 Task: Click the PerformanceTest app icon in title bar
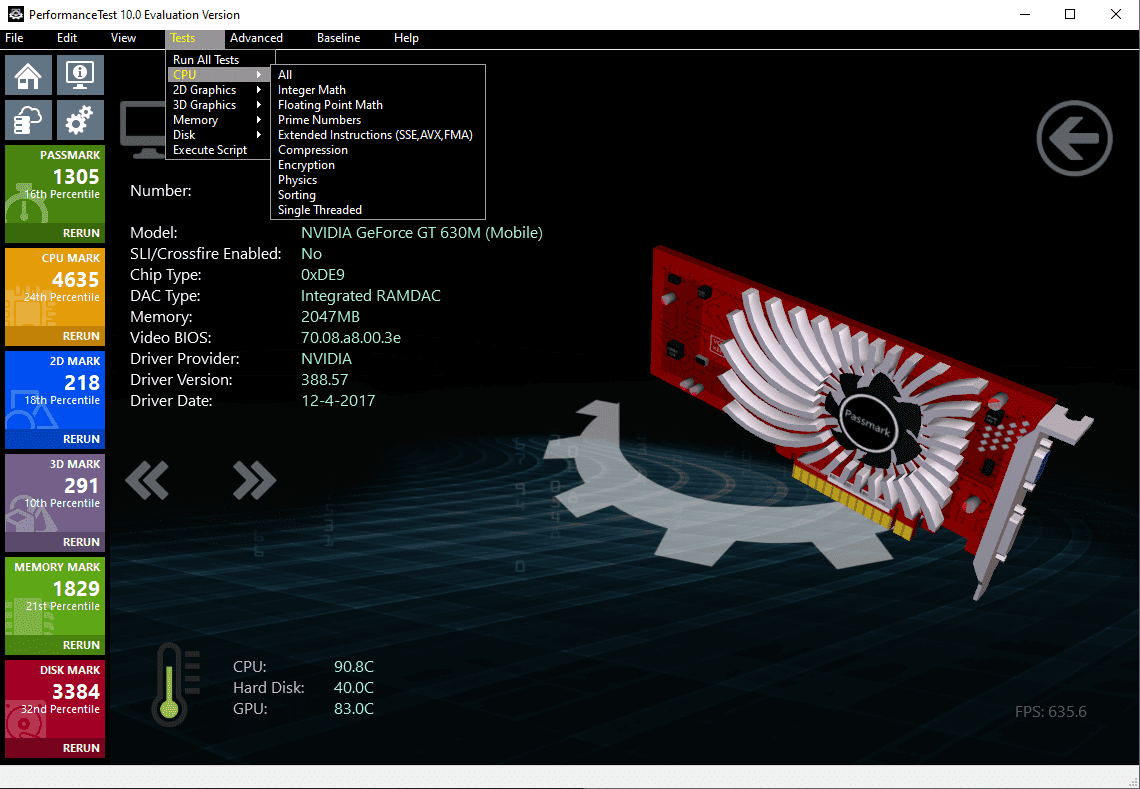(x=15, y=14)
